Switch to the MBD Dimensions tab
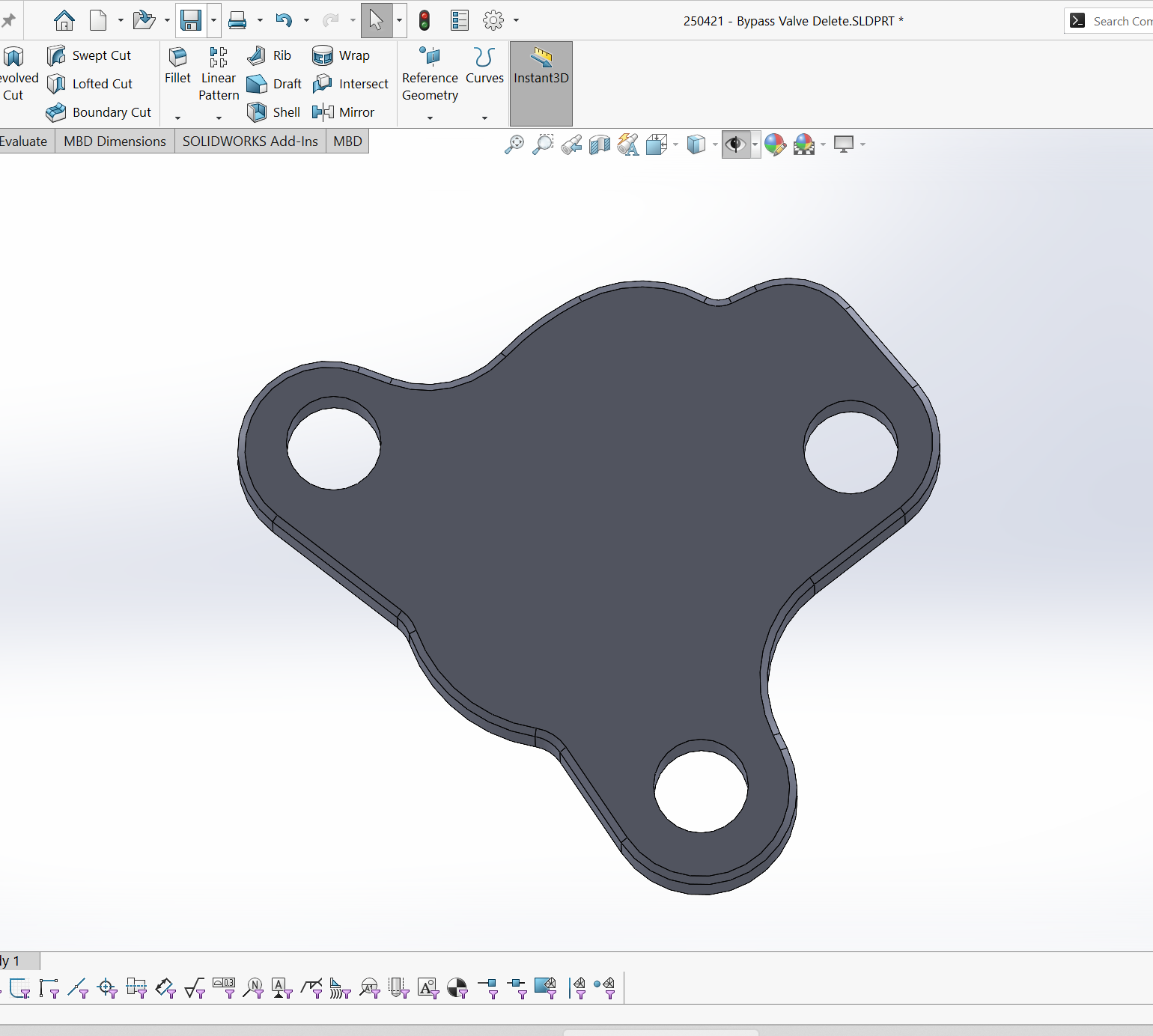 pyautogui.click(x=115, y=141)
